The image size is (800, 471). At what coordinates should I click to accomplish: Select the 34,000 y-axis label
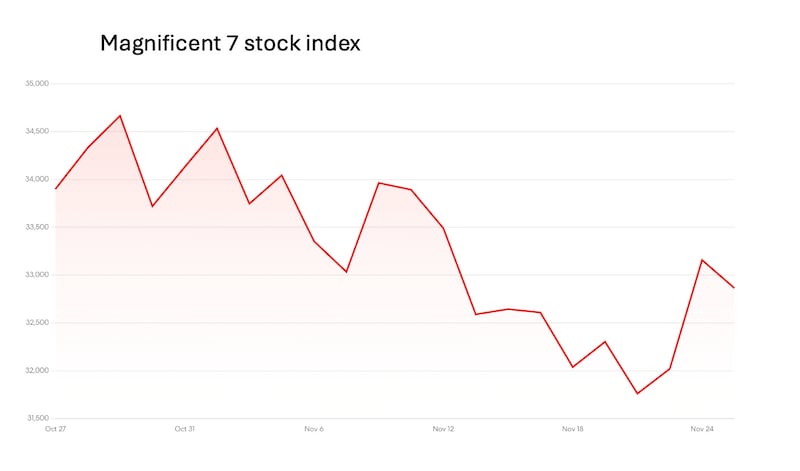point(37,179)
